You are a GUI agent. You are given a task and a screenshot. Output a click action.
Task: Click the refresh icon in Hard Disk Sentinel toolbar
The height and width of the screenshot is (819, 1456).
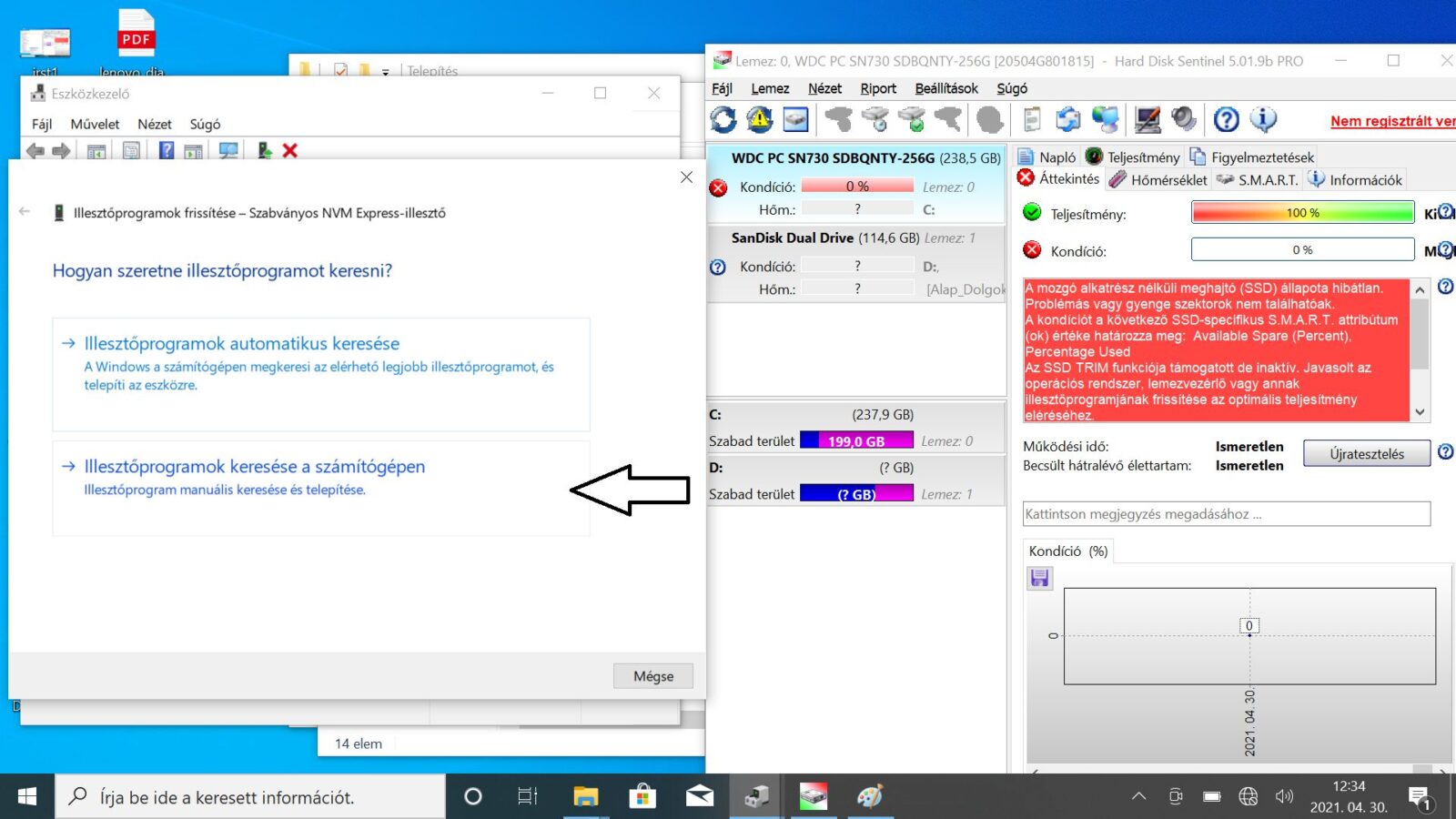pos(723,119)
